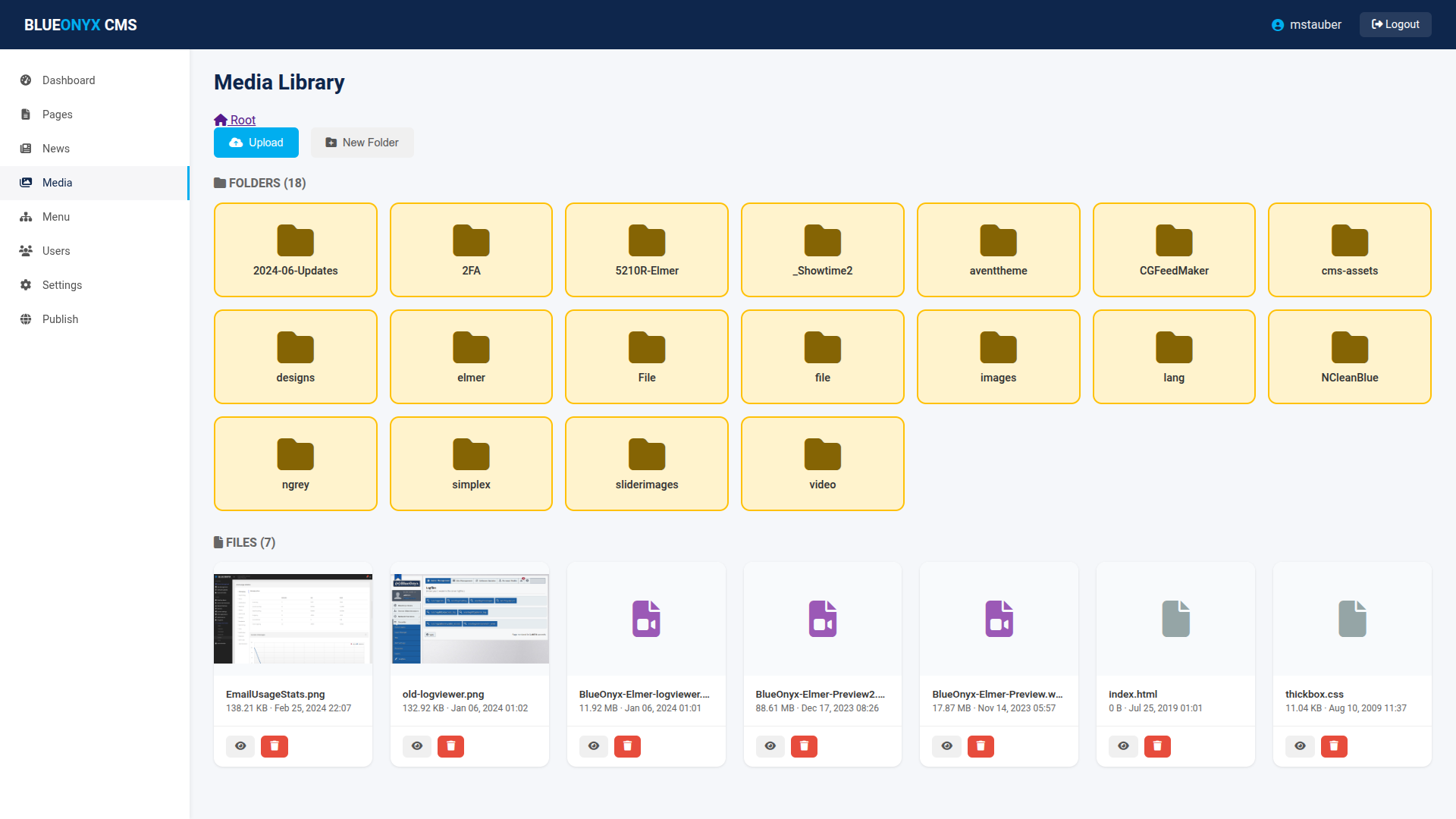Image resolution: width=1456 pixels, height=819 pixels.
Task: Click trash icon for index.html
Action: (1156, 746)
